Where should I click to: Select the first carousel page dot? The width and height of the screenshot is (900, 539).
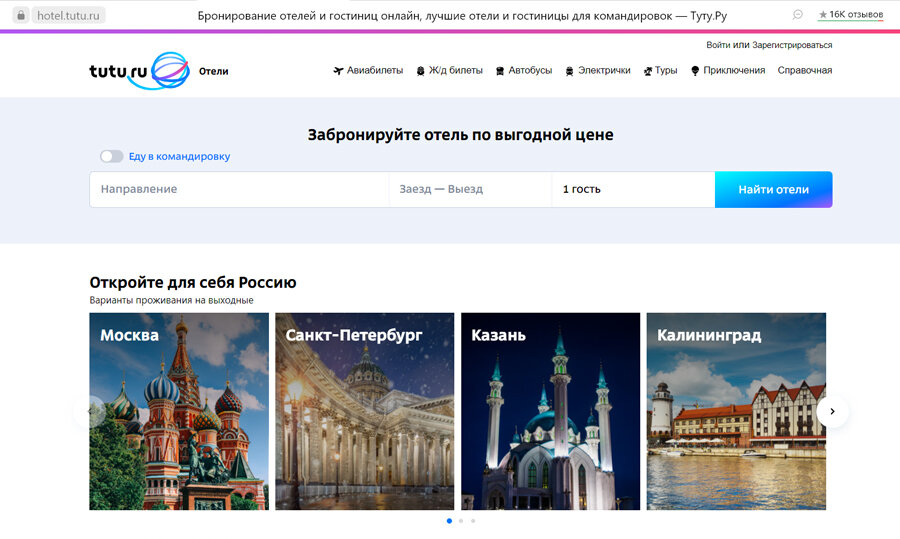449,521
